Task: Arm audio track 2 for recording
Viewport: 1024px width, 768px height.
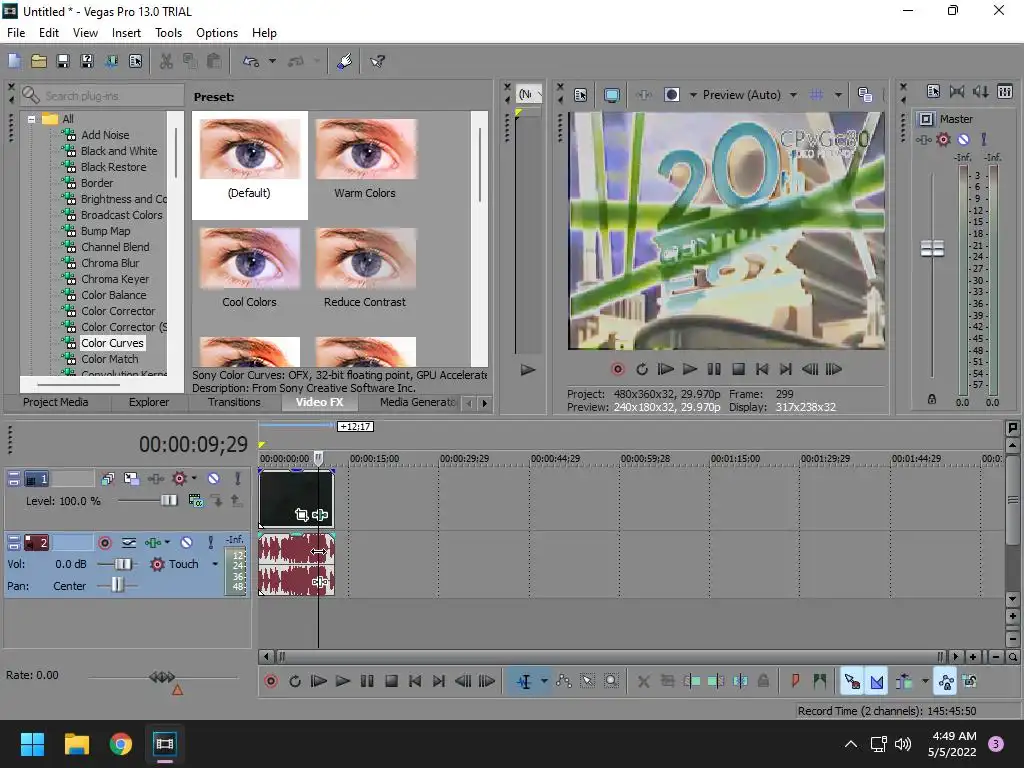Action: [x=104, y=543]
